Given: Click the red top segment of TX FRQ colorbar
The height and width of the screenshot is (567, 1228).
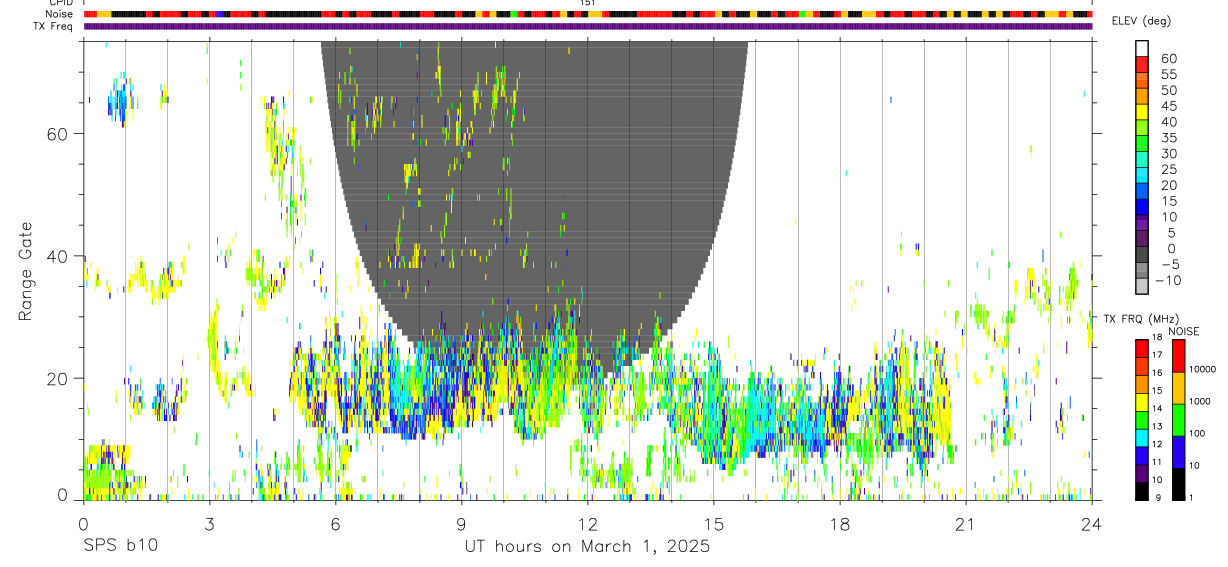Looking at the screenshot, I should [x=1142, y=348].
